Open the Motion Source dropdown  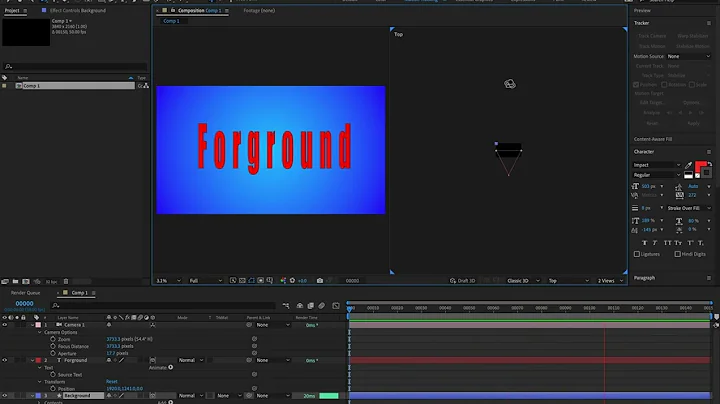[x=689, y=56]
